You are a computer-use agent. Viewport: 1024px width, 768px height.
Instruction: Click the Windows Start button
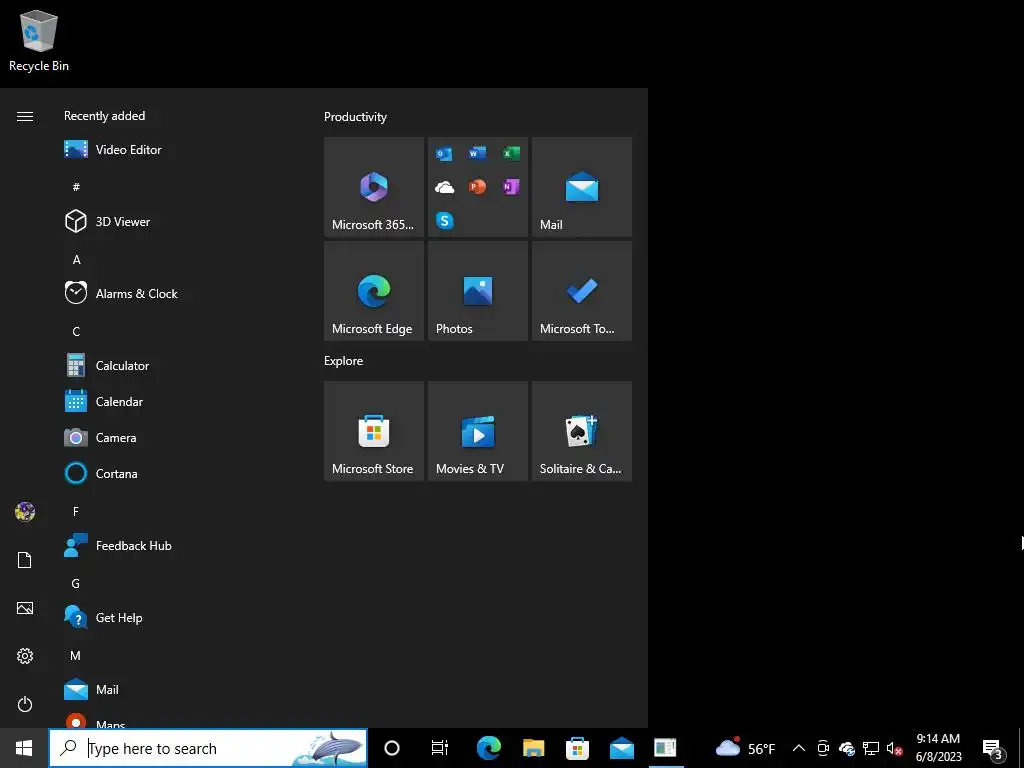(x=24, y=748)
